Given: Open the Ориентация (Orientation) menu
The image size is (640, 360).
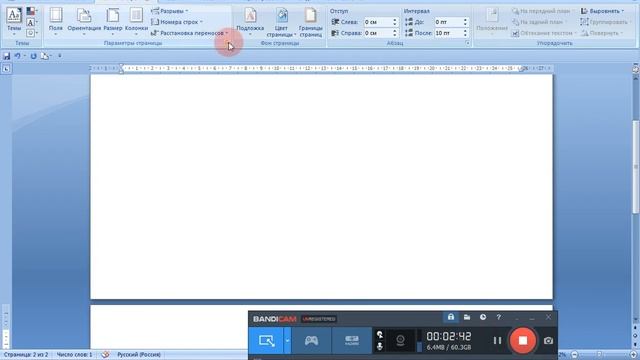Looking at the screenshot, I should tap(84, 21).
